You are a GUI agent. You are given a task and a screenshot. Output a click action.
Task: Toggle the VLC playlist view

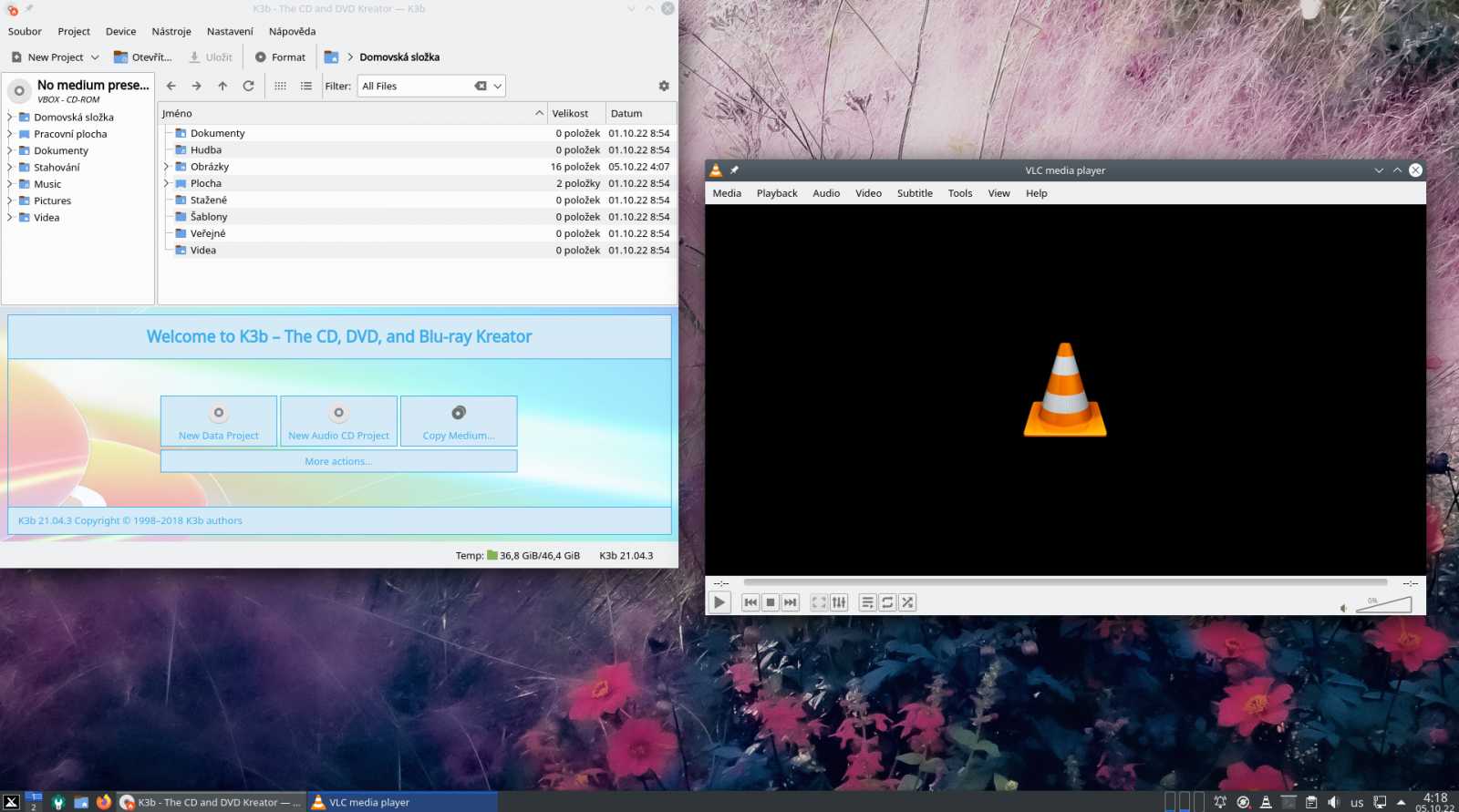point(867,602)
